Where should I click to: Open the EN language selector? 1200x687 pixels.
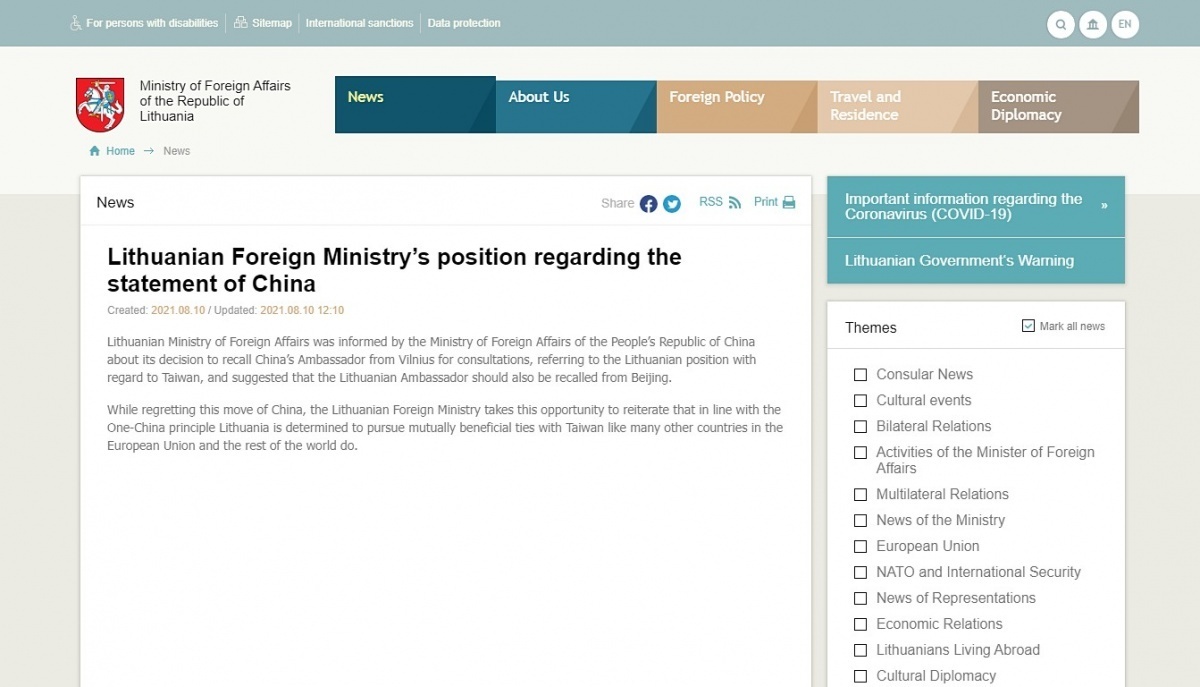coord(1126,24)
